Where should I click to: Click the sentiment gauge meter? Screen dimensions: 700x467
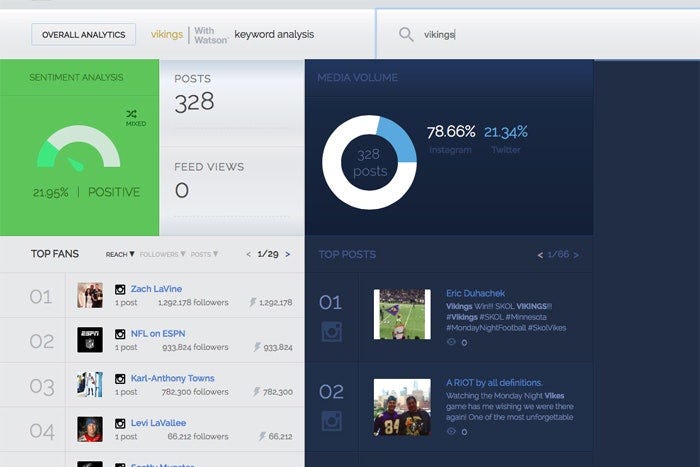coord(78,148)
